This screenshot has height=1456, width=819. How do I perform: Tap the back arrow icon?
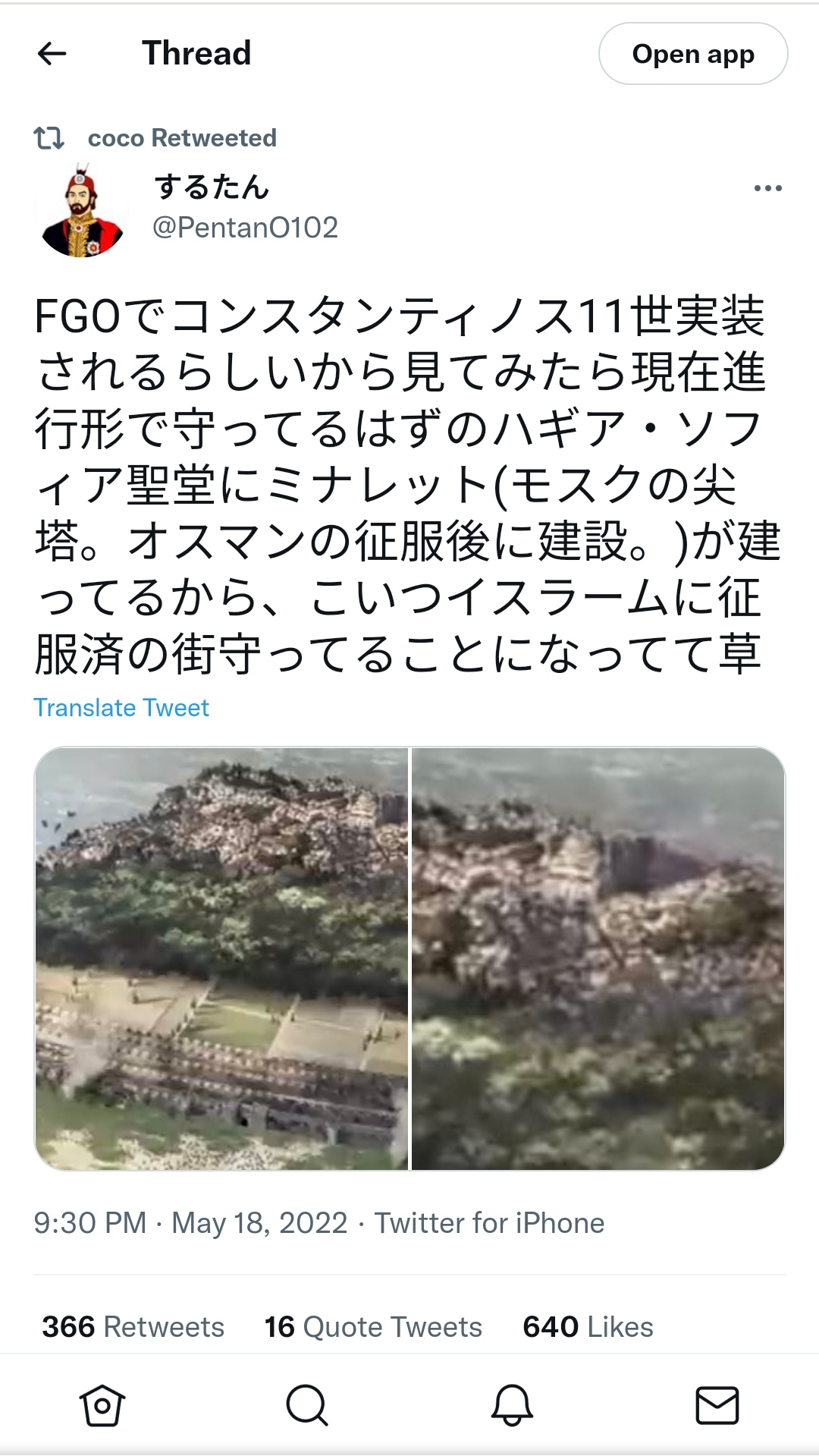[52, 54]
